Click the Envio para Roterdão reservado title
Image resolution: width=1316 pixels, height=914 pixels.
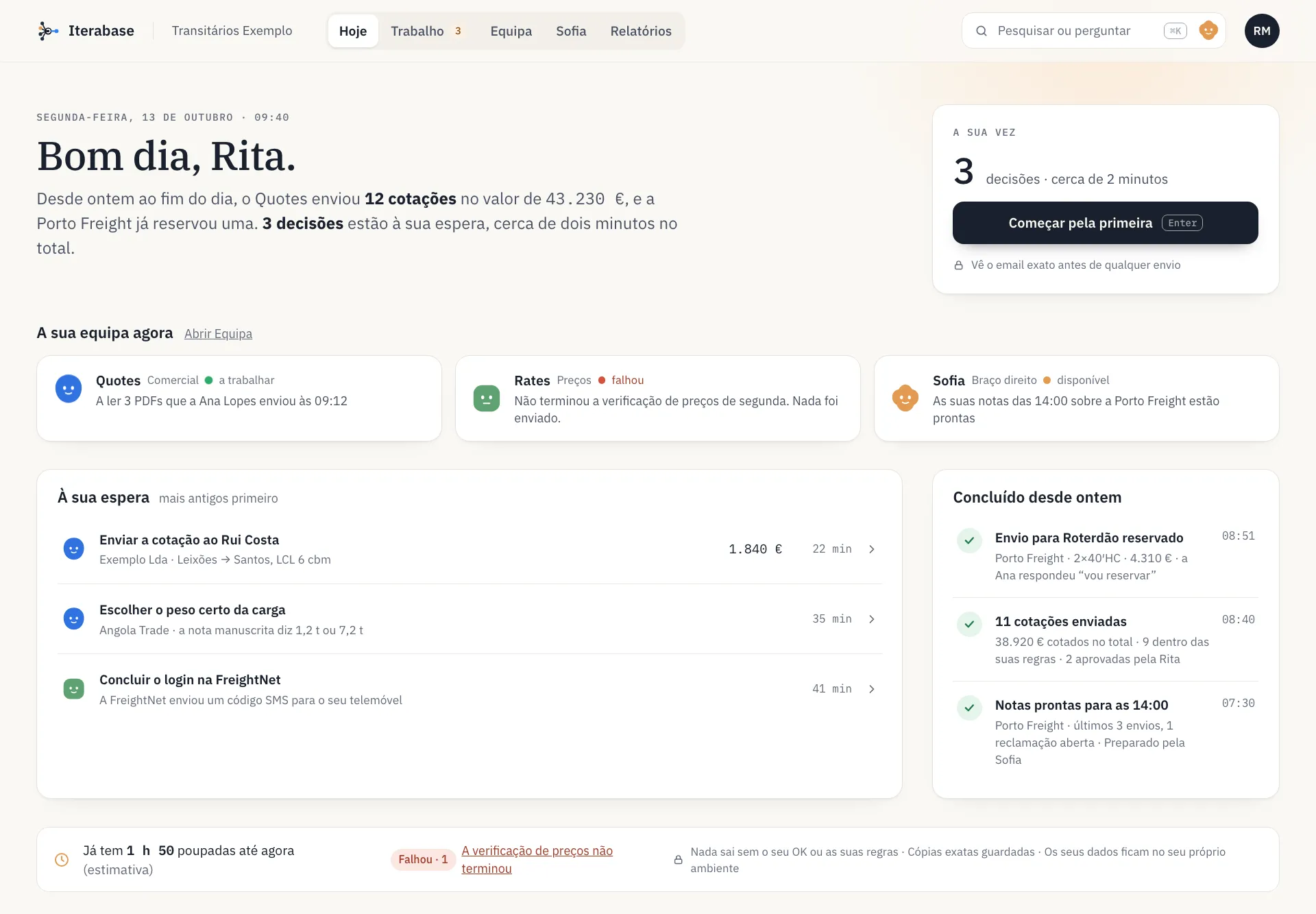(1089, 538)
